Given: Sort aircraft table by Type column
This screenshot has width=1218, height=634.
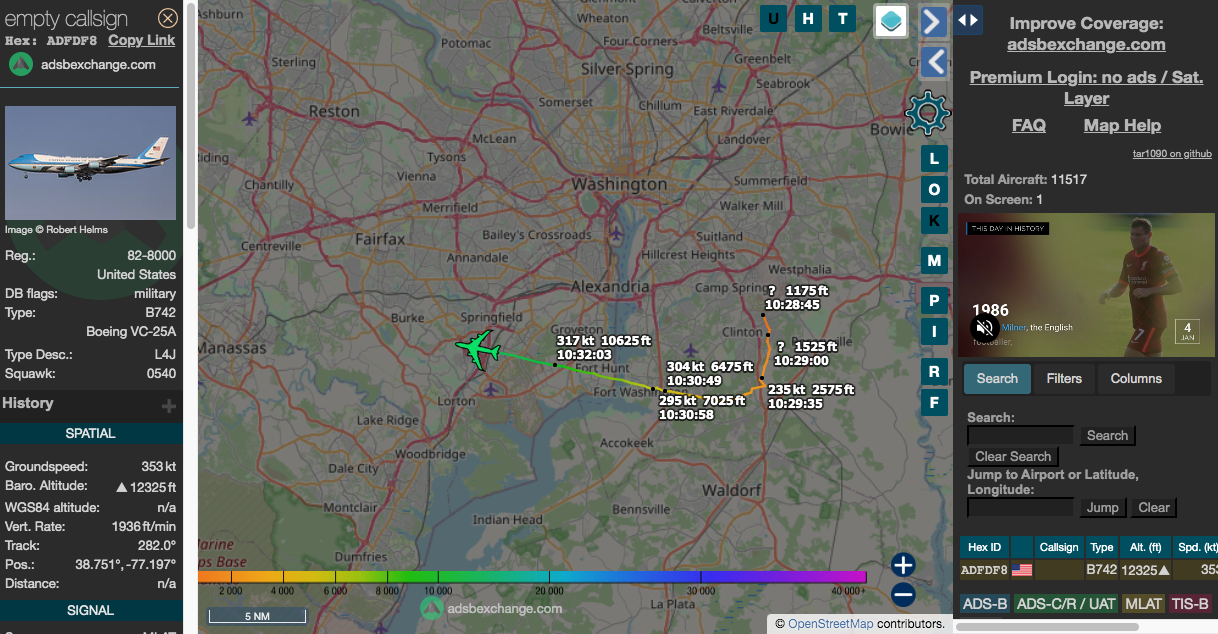Looking at the screenshot, I should pos(1102,547).
